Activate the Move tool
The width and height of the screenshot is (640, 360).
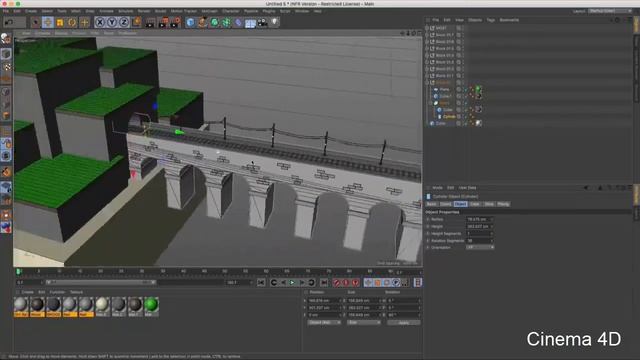point(48,22)
